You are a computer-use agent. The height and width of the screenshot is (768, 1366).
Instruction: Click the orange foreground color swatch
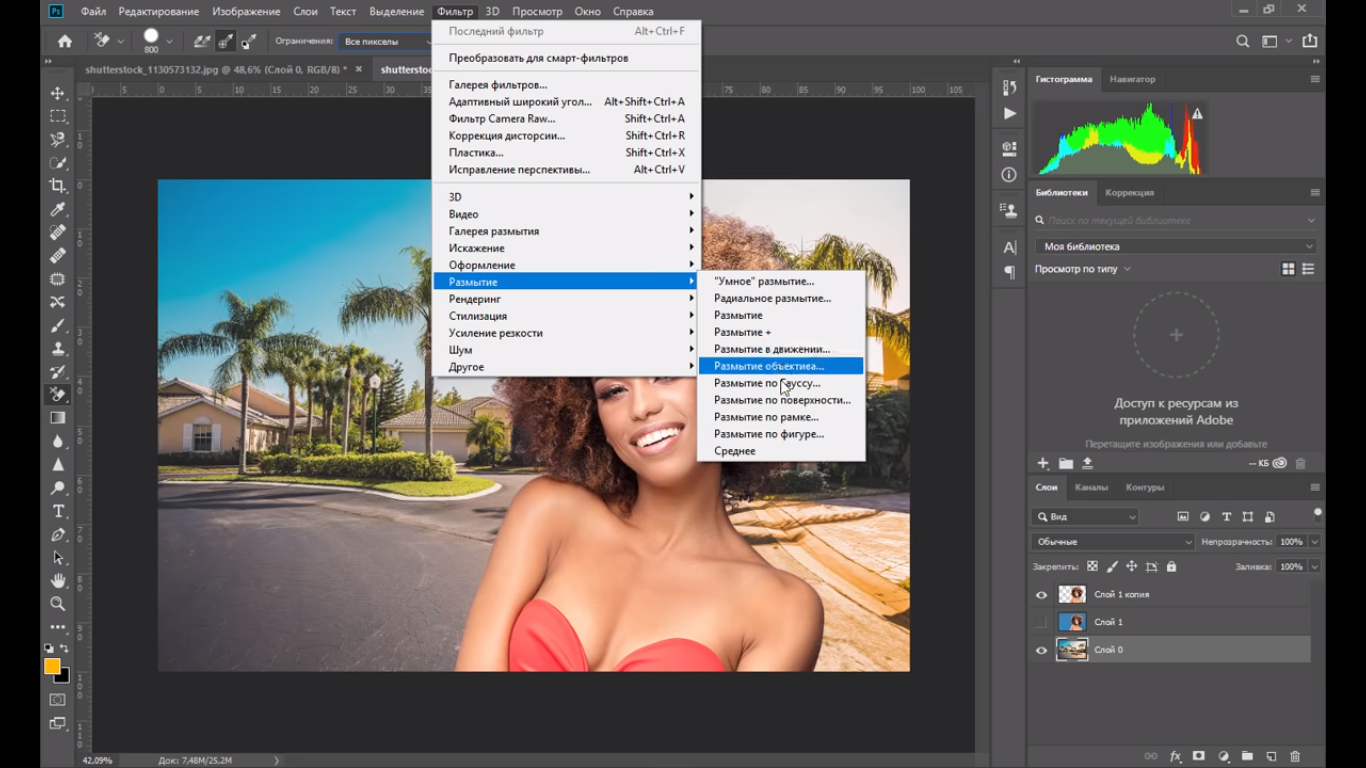point(52,667)
